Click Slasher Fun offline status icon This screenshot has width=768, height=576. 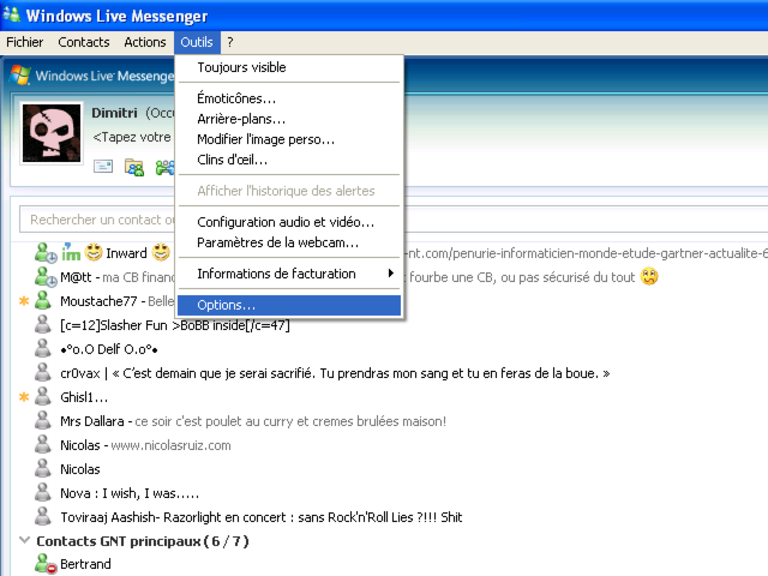coord(43,324)
